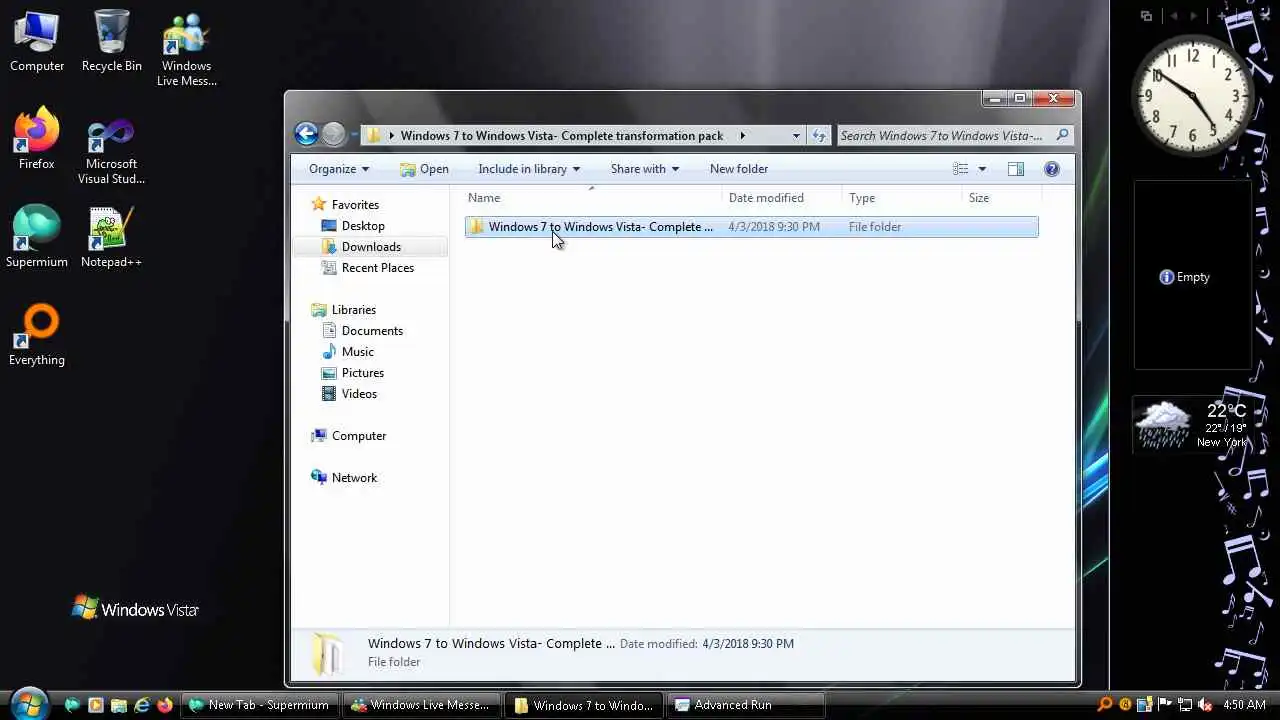
Task: Click the Start orb button
Action: (28, 703)
